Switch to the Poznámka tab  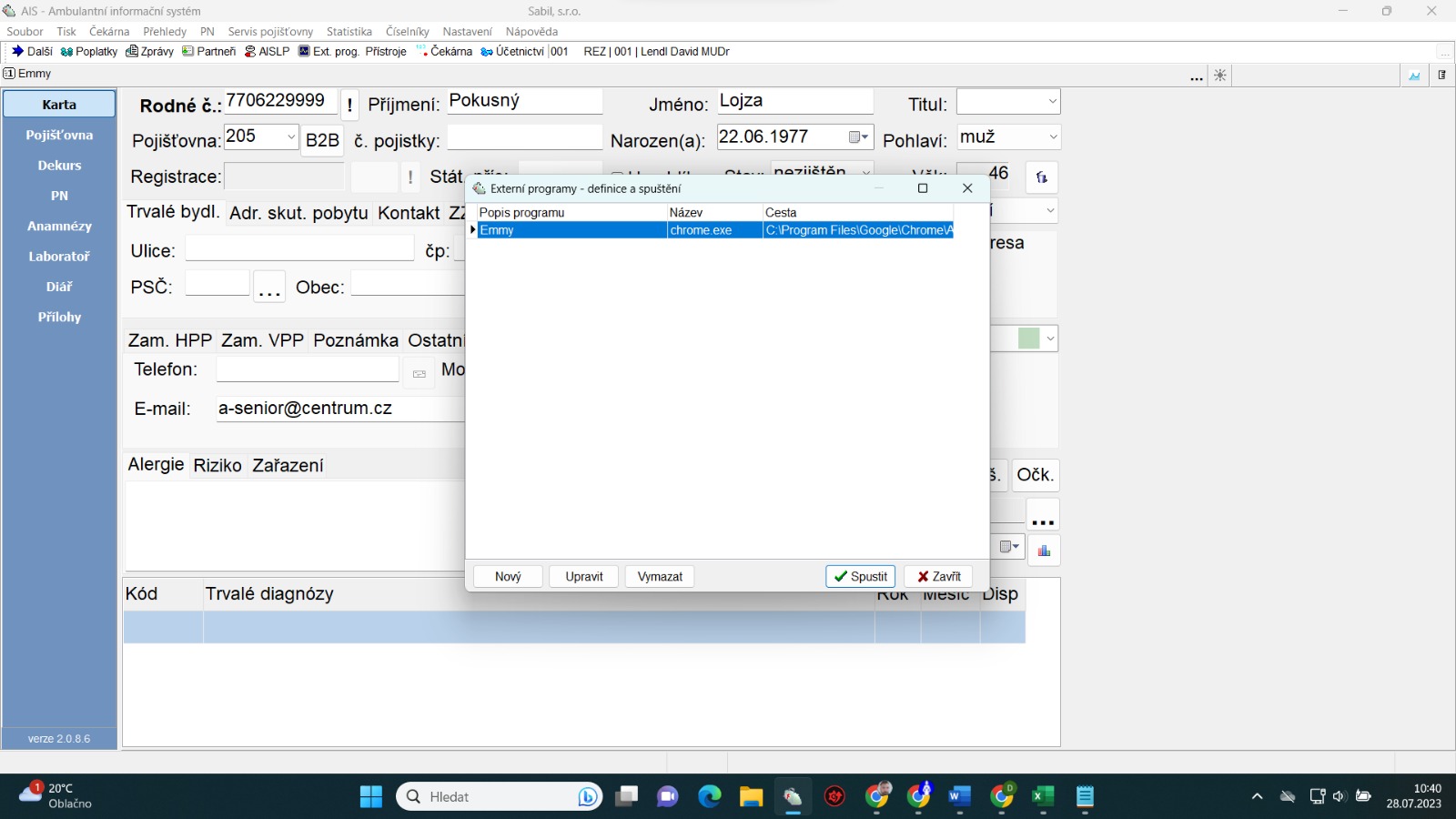[x=356, y=340]
